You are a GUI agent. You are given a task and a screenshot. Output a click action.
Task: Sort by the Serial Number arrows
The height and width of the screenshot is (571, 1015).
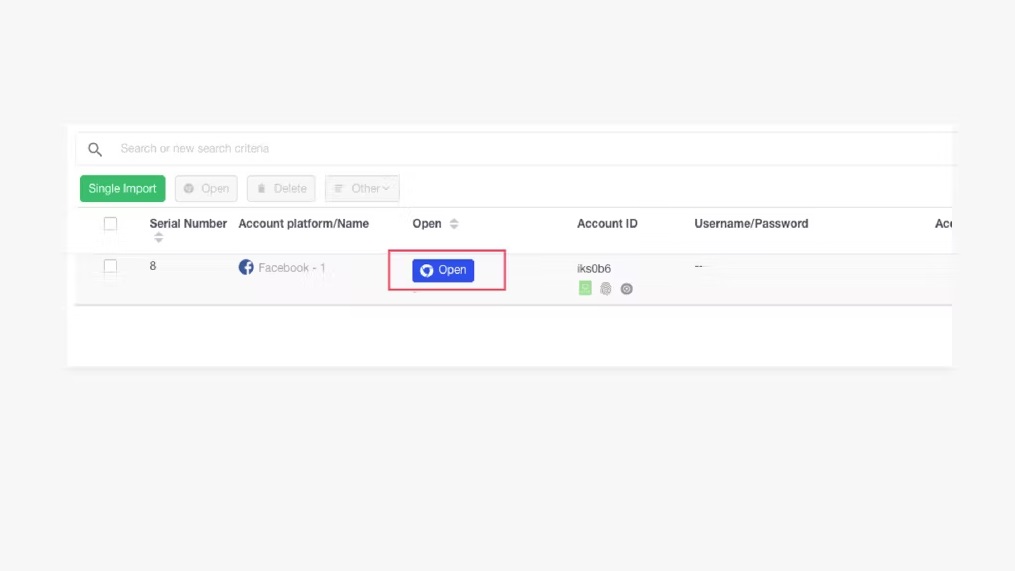[x=159, y=238]
